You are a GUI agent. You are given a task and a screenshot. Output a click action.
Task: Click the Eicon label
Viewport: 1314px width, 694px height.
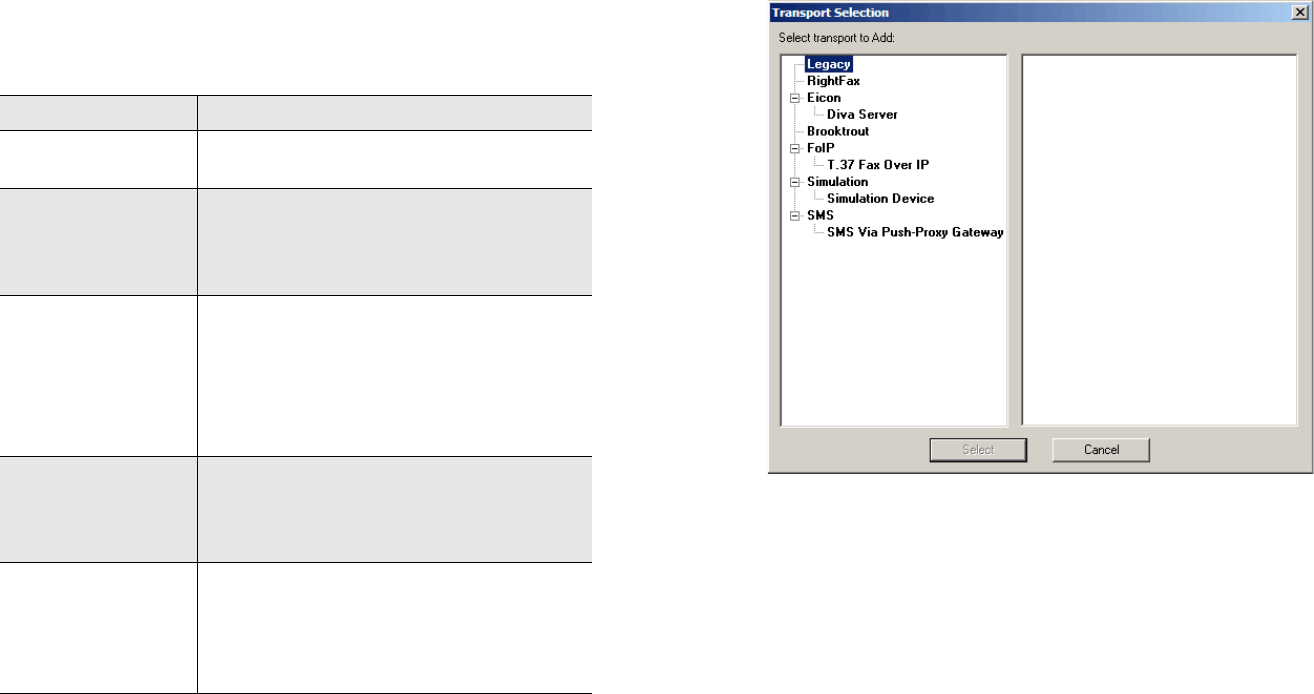[x=824, y=98]
